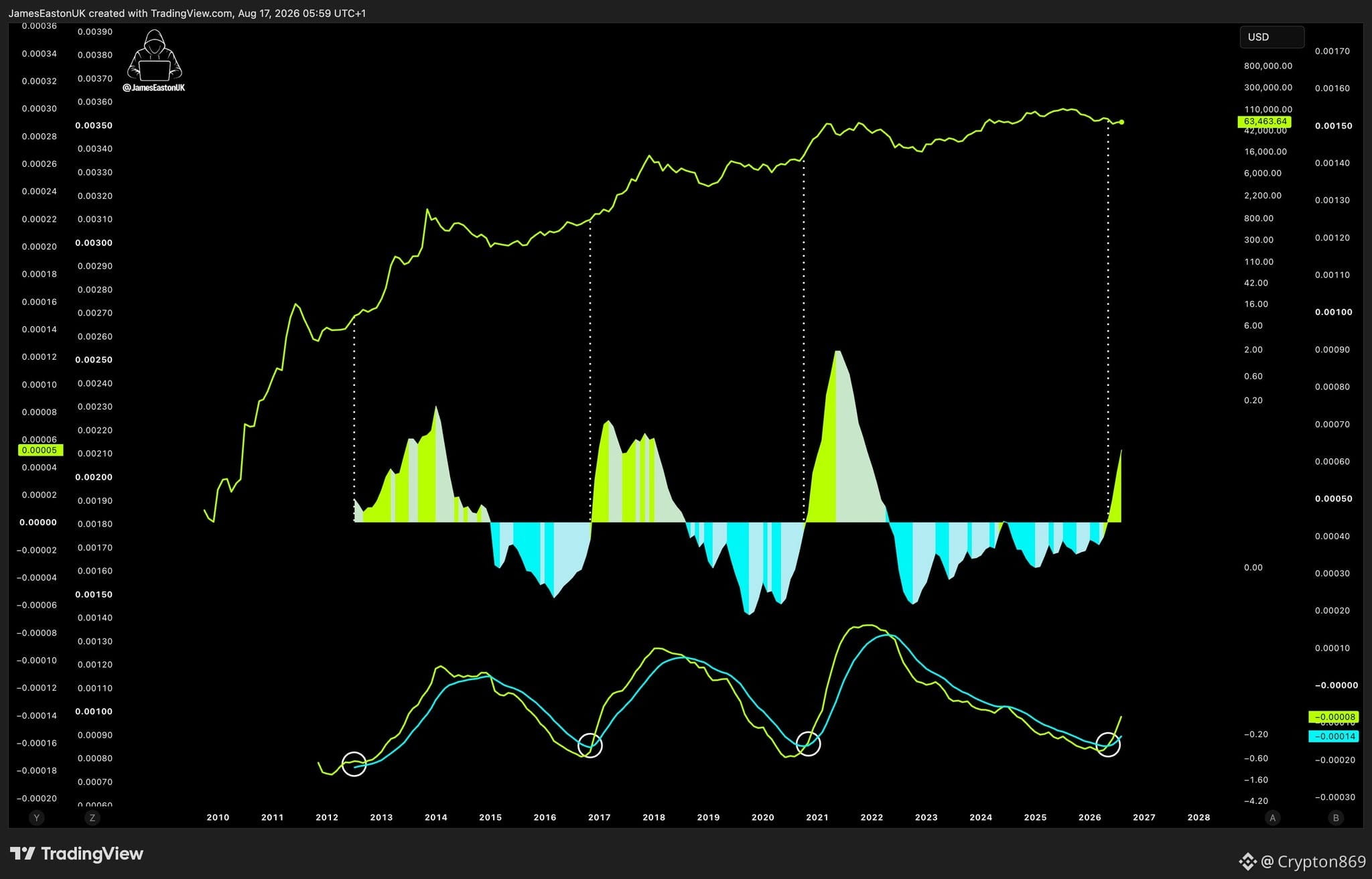Click the -0.00030 label on the right scale
The height and width of the screenshot is (879, 1372).
tap(1335, 797)
